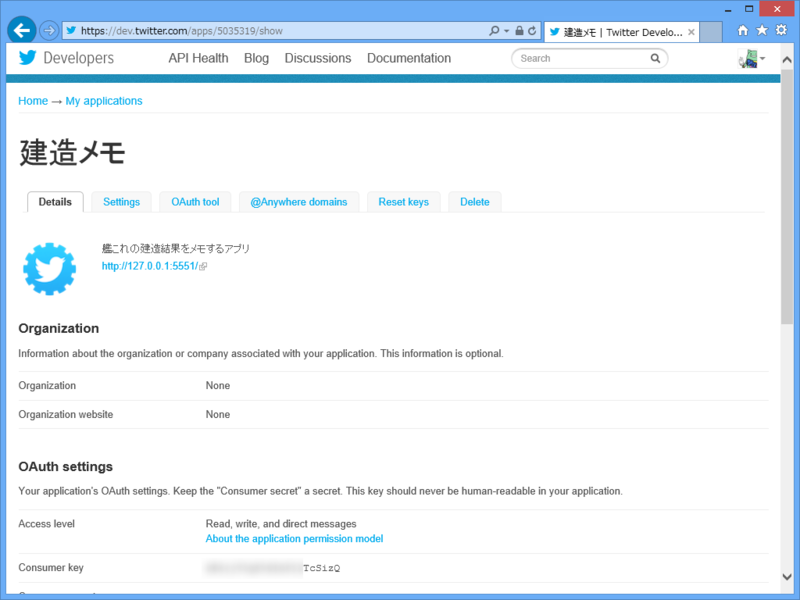Click the scrollbar down arrow
The height and width of the screenshot is (600, 800).
pyautogui.click(x=787, y=577)
